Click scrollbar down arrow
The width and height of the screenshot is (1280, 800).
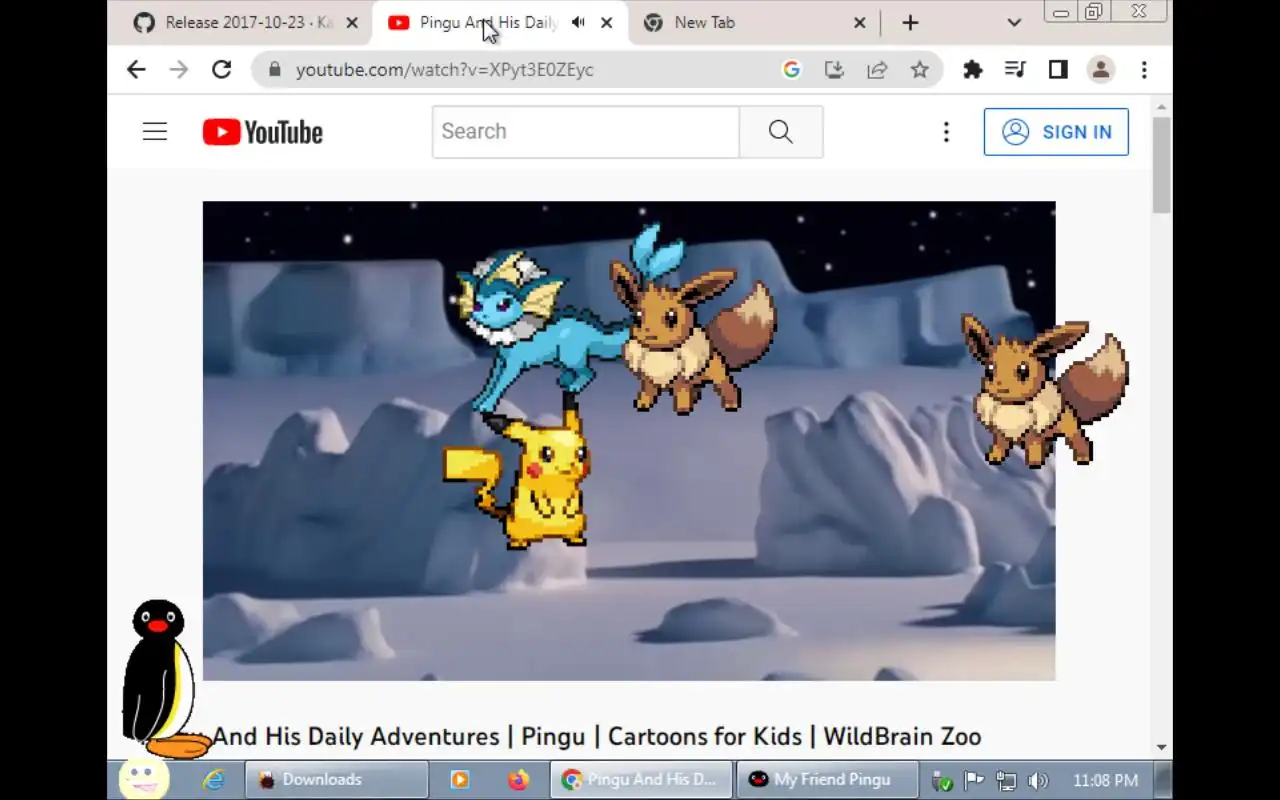coord(1161,747)
